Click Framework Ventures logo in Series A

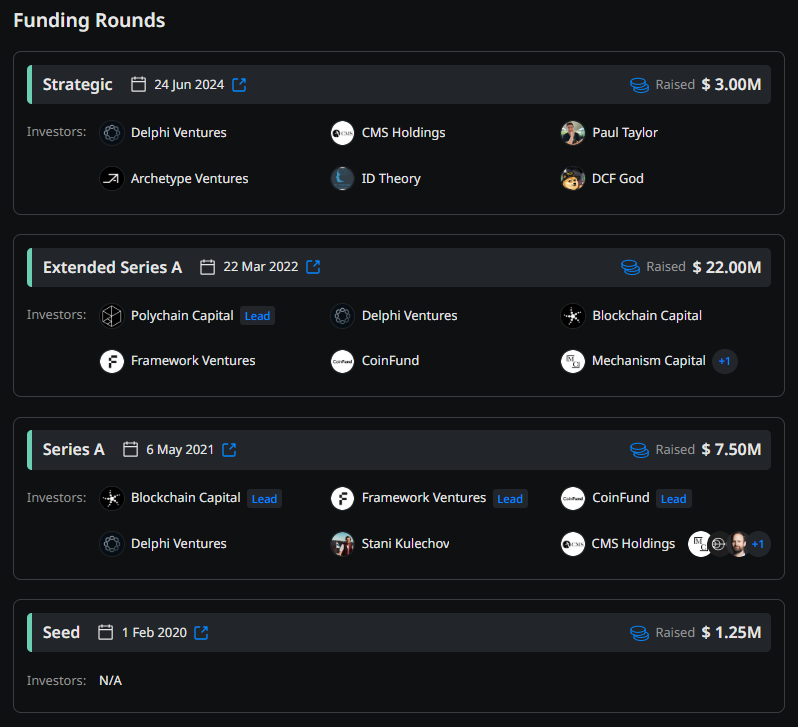343,498
